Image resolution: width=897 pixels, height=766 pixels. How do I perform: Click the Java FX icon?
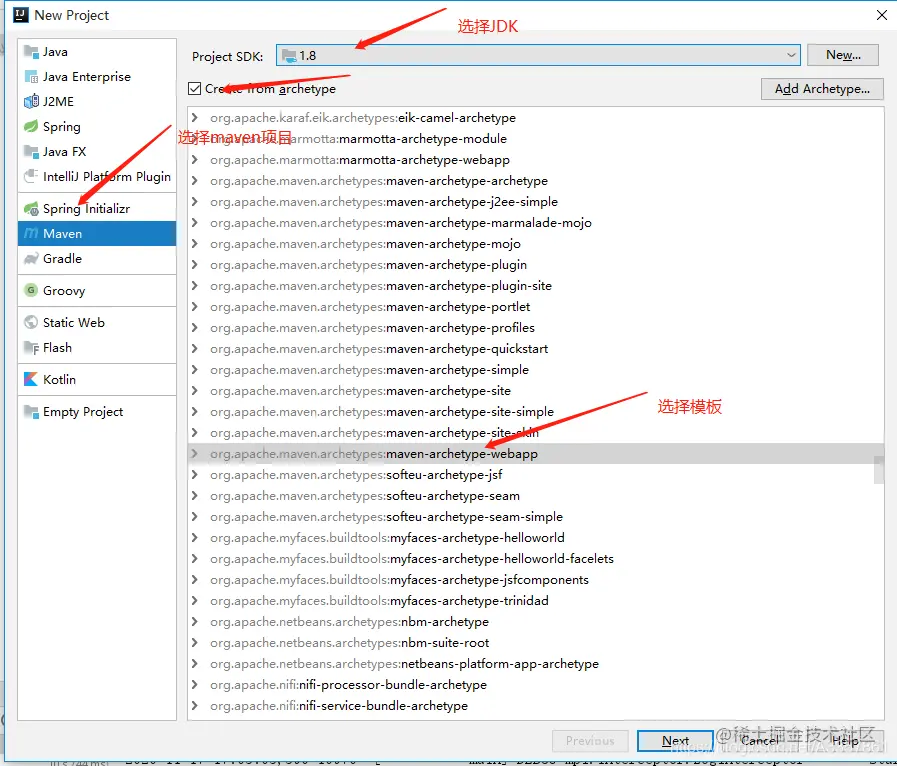coord(31,152)
